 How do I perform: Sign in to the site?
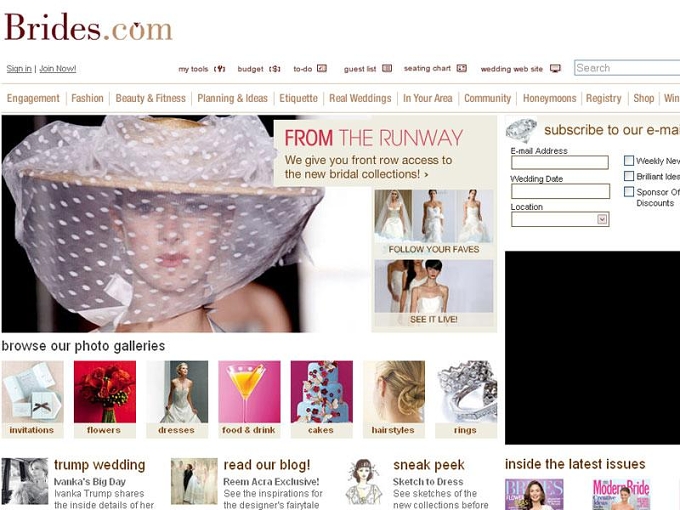[x=19, y=69]
